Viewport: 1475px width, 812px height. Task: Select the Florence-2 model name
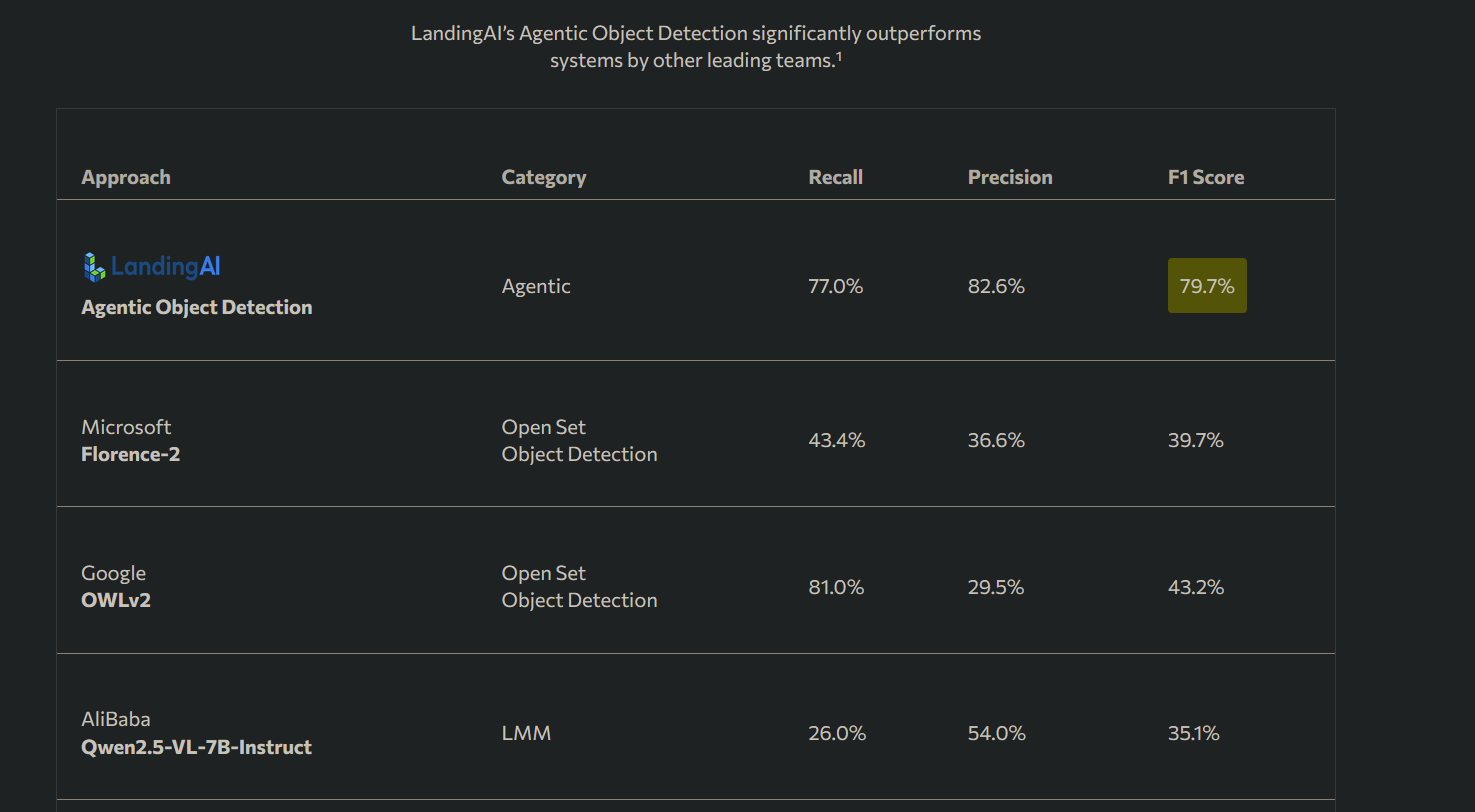[131, 454]
